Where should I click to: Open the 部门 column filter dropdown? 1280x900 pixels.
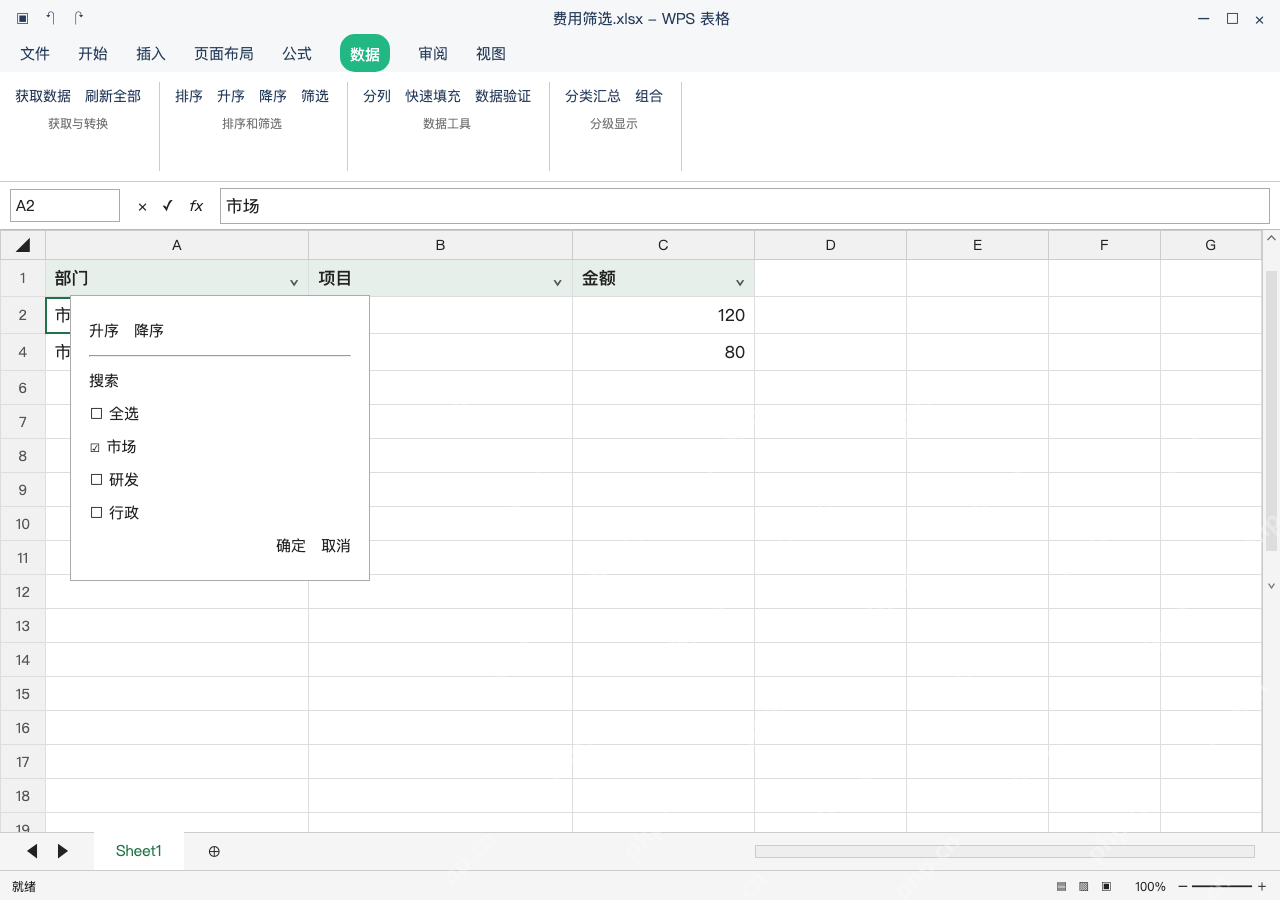point(294,282)
